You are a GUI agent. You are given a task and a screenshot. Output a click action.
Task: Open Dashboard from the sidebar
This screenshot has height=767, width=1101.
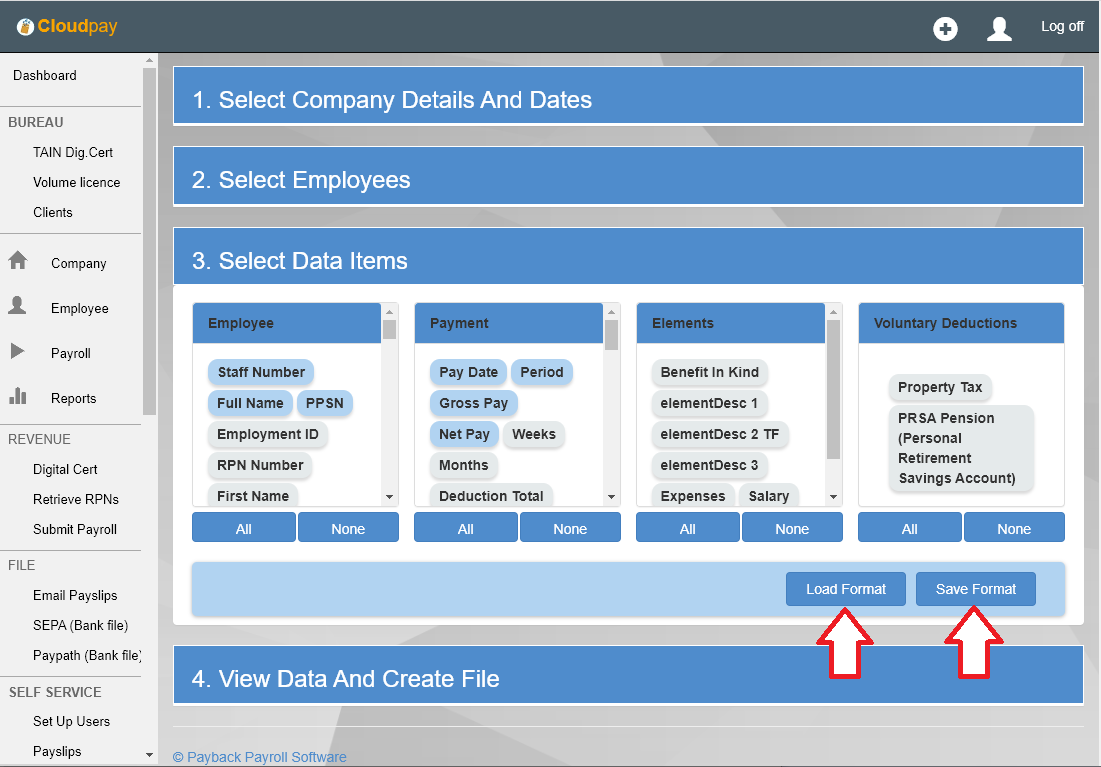[45, 75]
